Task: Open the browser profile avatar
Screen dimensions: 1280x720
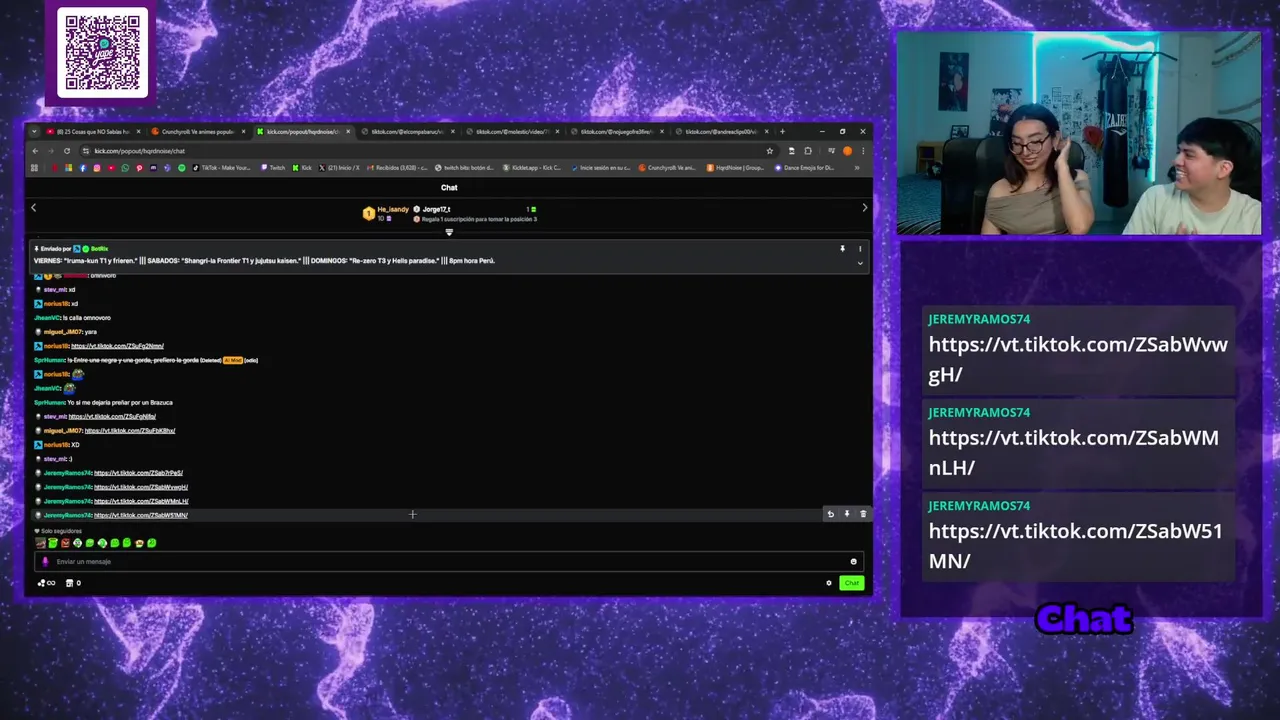Action: click(847, 151)
